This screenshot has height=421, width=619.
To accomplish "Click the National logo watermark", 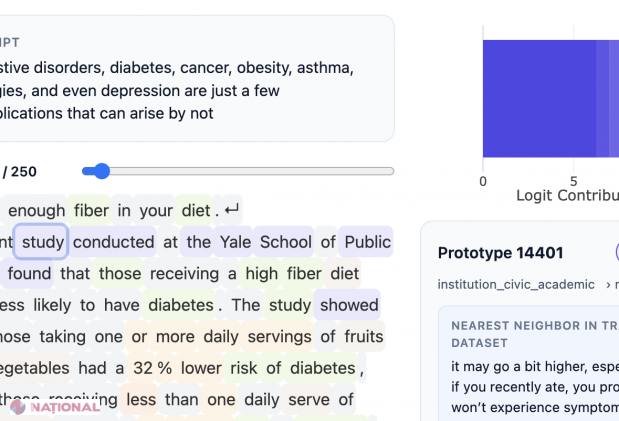I will tap(55, 407).
